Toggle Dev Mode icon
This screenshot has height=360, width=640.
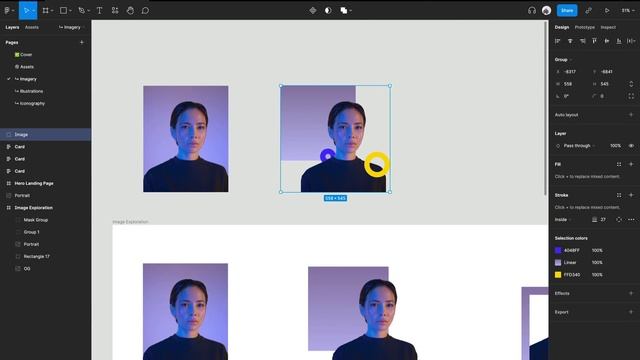(588, 11)
